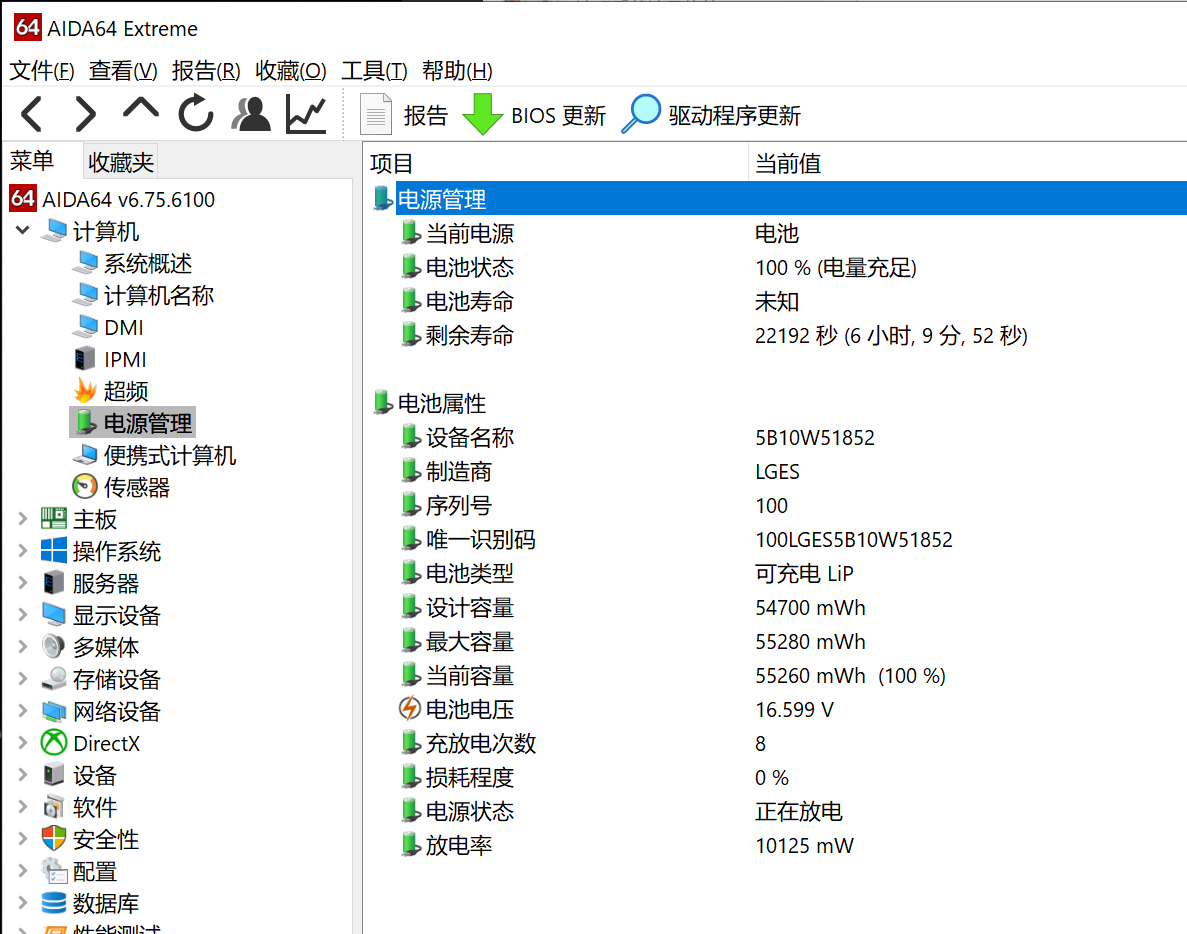Expand the 服务器 tree node

coord(23,583)
